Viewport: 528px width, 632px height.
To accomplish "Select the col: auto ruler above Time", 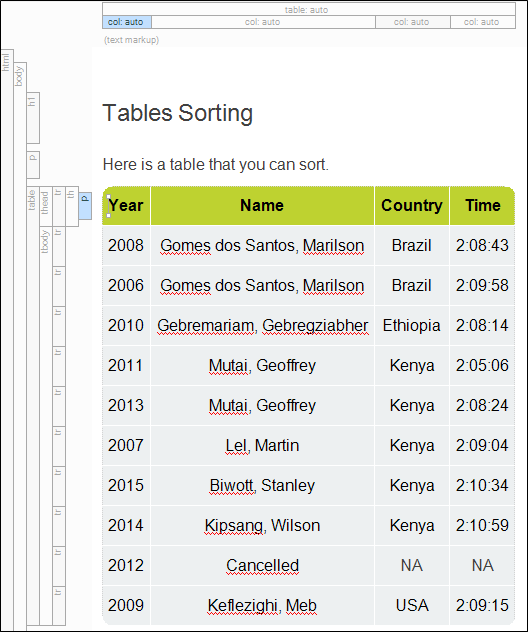I will click(483, 22).
